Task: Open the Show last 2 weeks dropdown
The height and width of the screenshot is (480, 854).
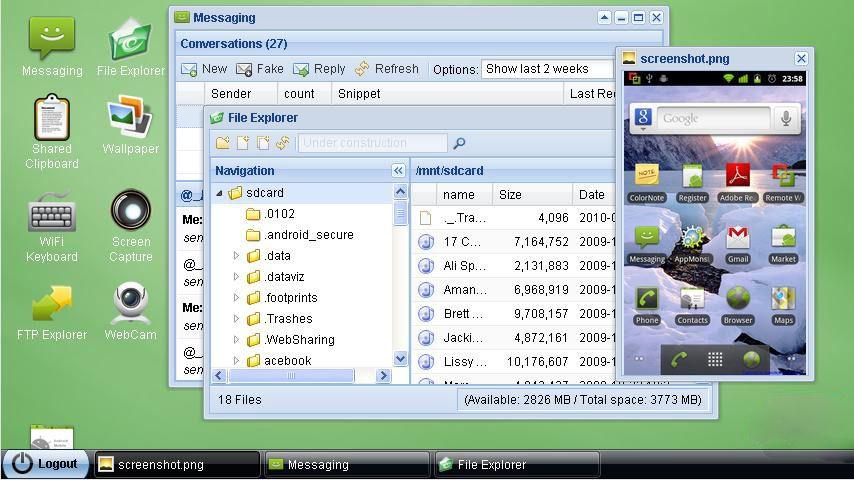Action: (x=547, y=69)
